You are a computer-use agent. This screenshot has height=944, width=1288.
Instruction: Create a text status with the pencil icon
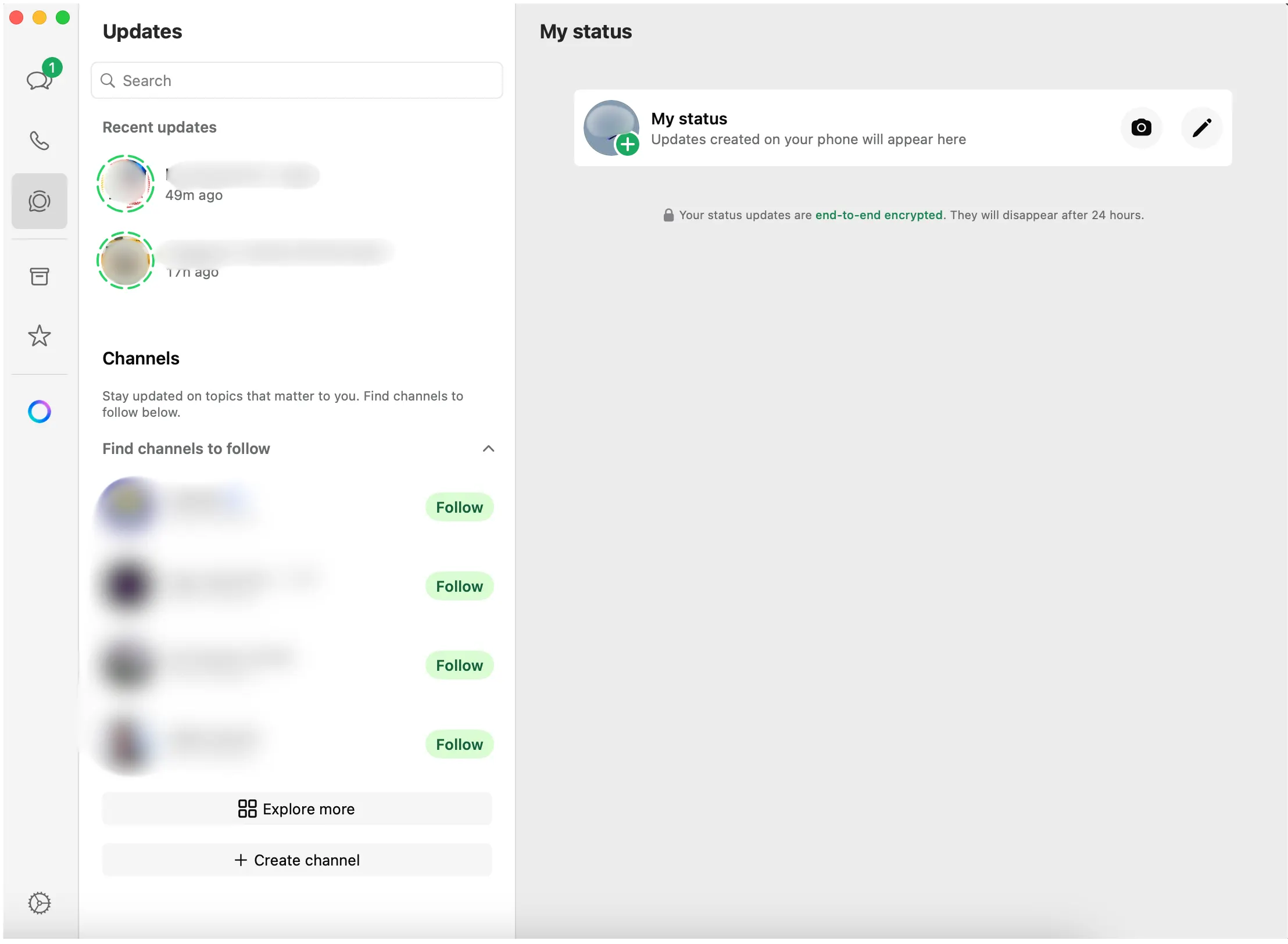[1201, 128]
